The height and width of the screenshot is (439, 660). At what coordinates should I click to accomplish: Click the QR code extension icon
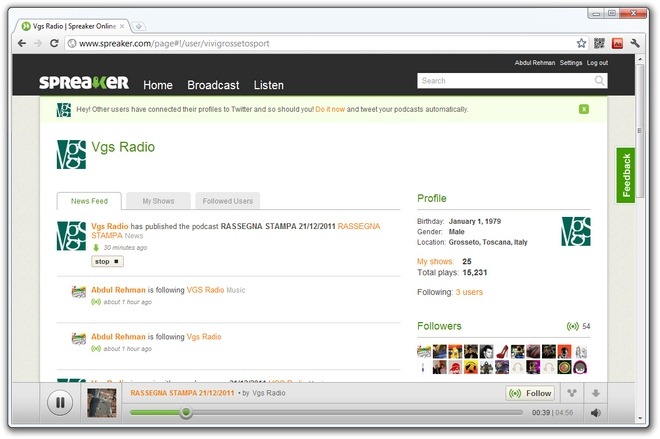[599, 43]
